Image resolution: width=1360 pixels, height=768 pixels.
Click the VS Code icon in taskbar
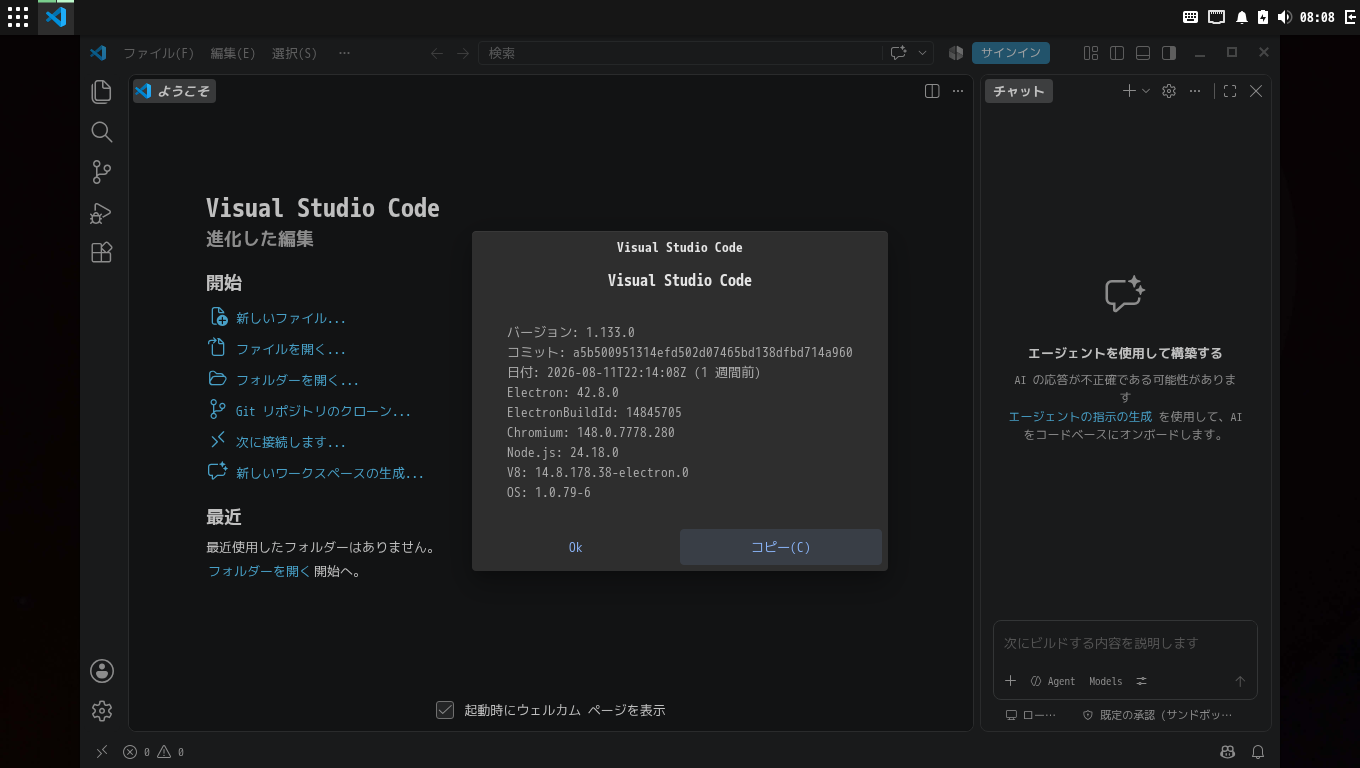[x=56, y=17]
